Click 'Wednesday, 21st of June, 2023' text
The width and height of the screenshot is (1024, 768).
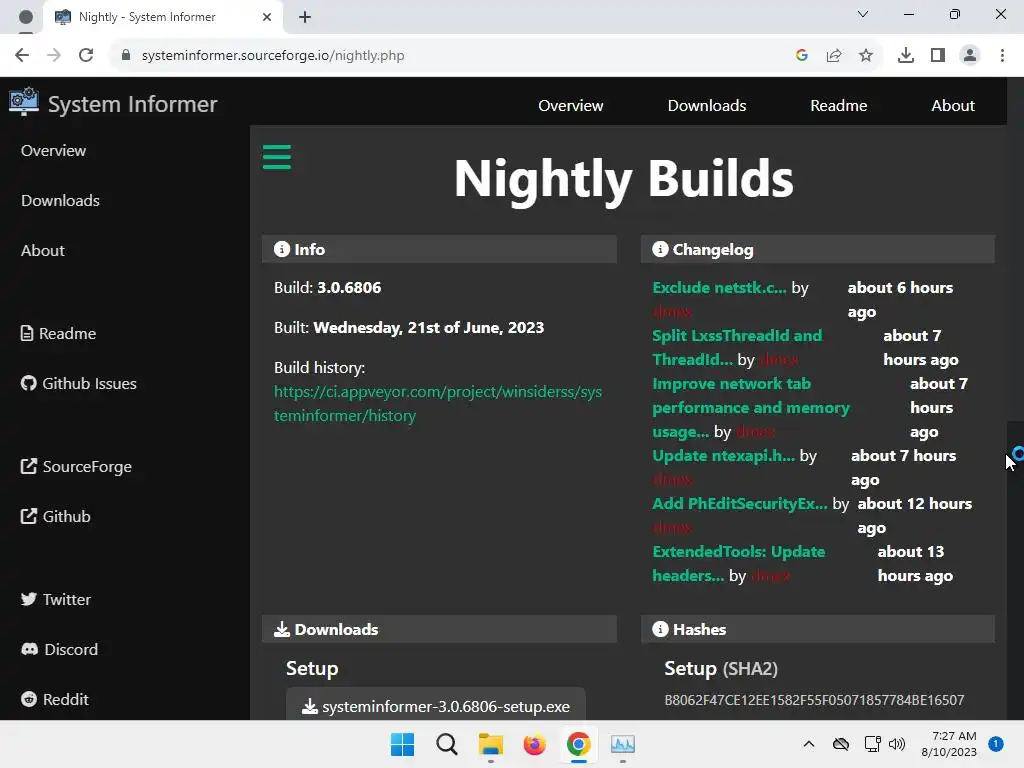click(428, 328)
